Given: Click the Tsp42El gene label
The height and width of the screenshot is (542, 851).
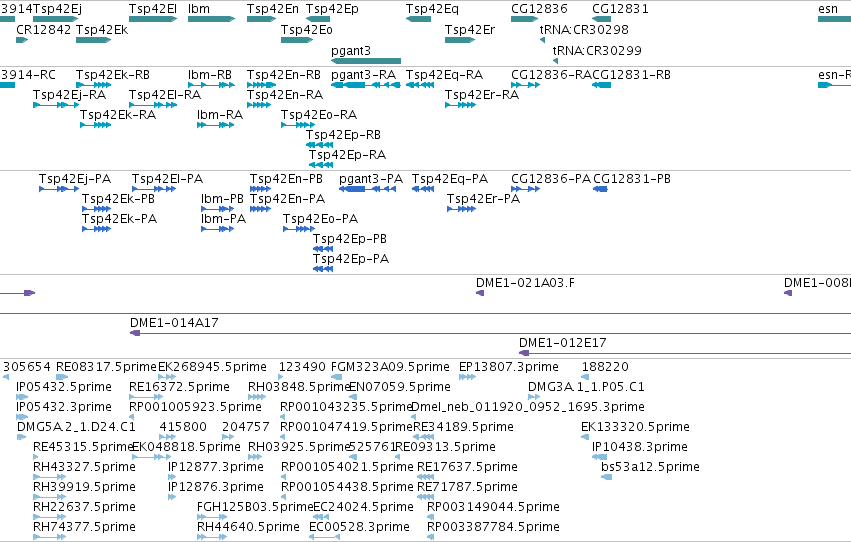Looking at the screenshot, I should [153, 9].
